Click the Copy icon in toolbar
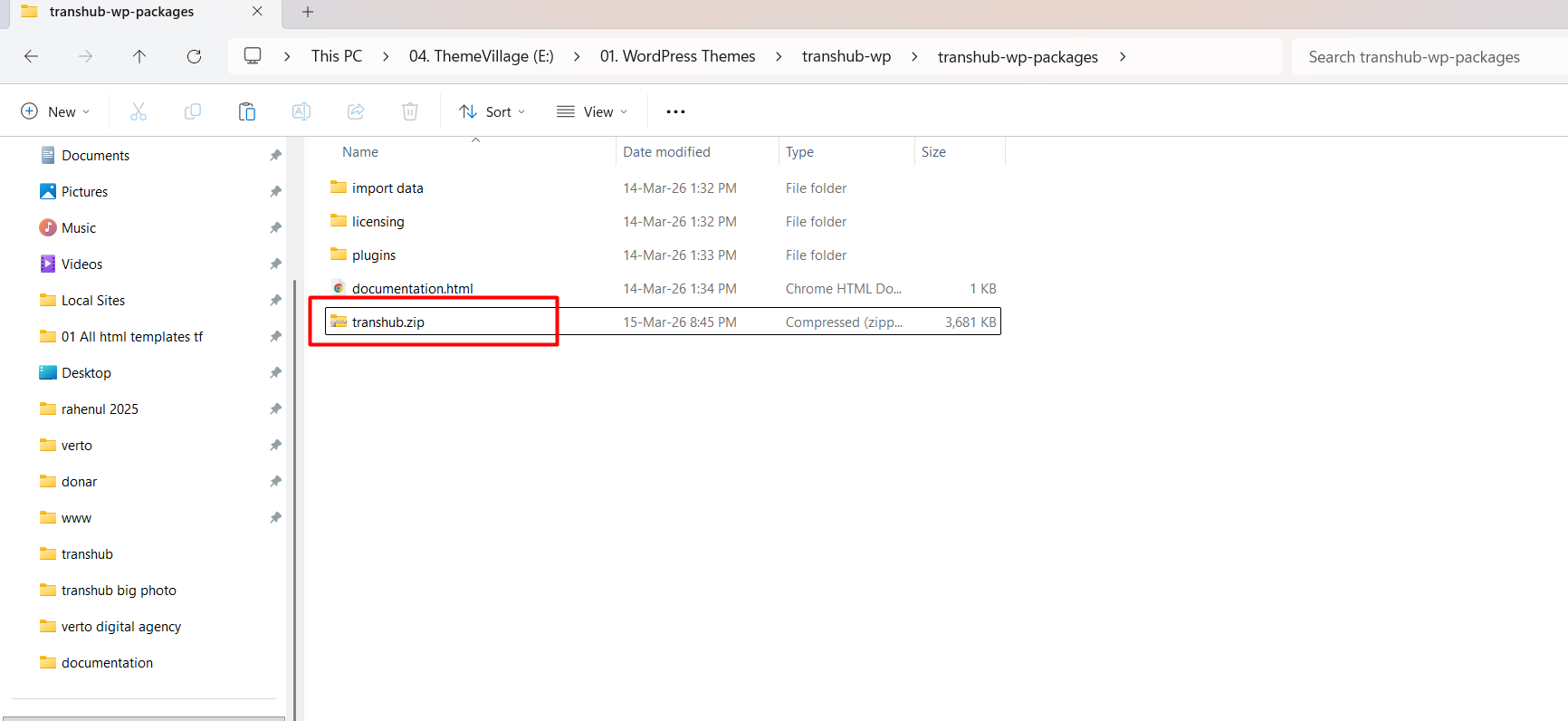This screenshot has height=721, width=1568. point(193,111)
